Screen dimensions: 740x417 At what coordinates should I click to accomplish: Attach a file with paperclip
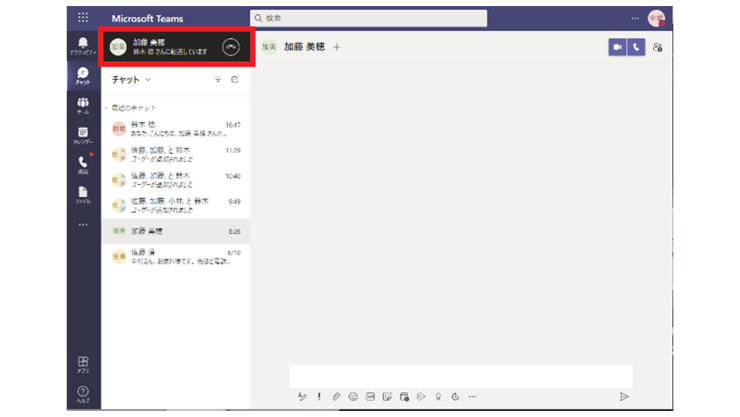[x=336, y=397]
